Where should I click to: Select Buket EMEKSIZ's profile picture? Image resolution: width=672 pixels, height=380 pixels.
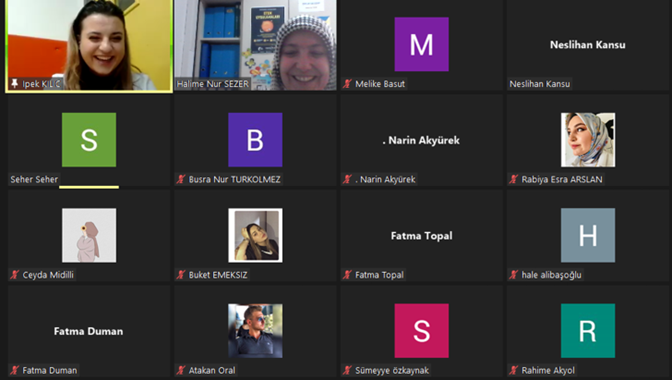tap(255, 235)
